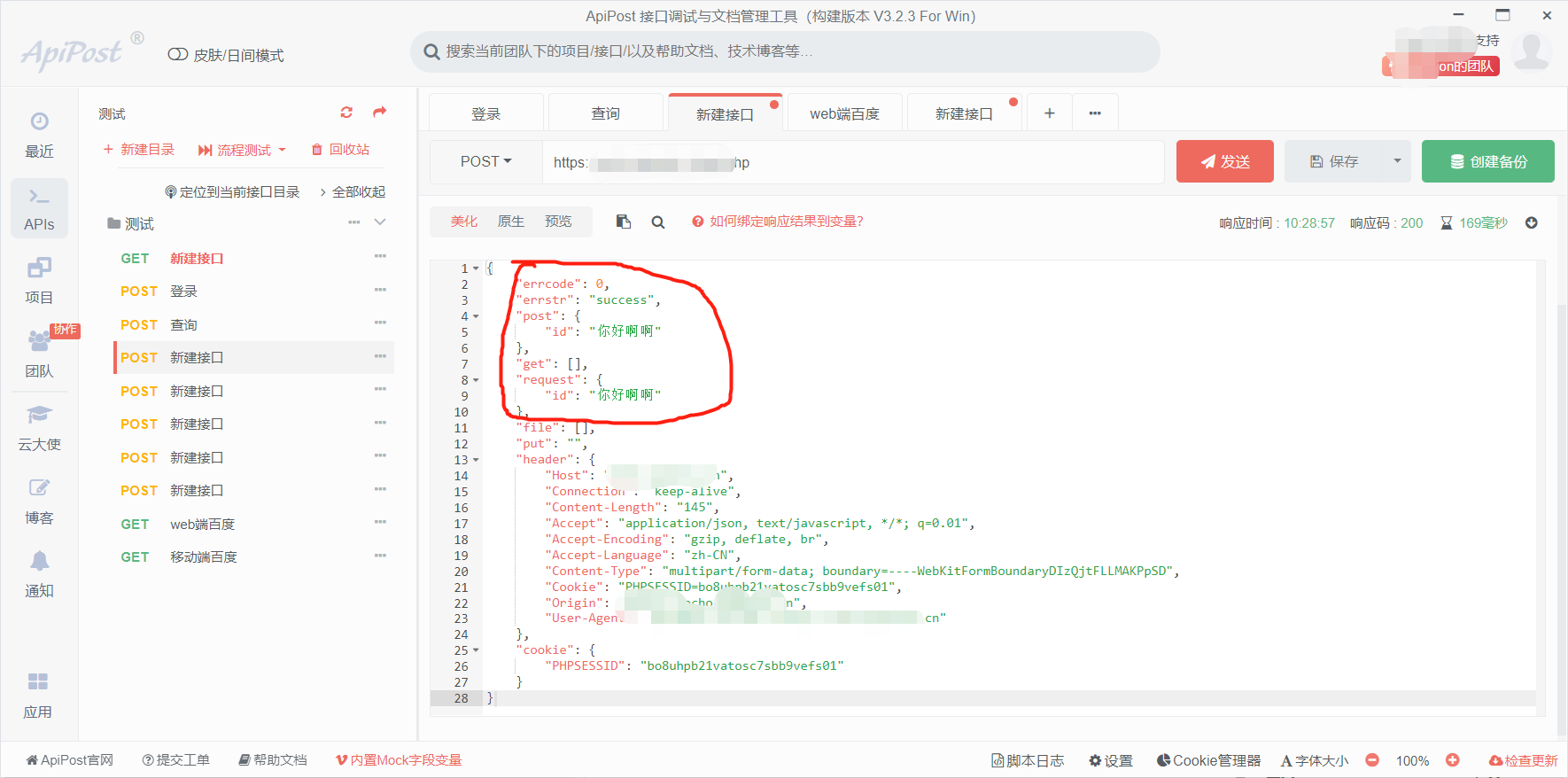This screenshot has height=778, width=1568.
Task: Open 设置 settings in status bar
Action: click(x=1111, y=760)
